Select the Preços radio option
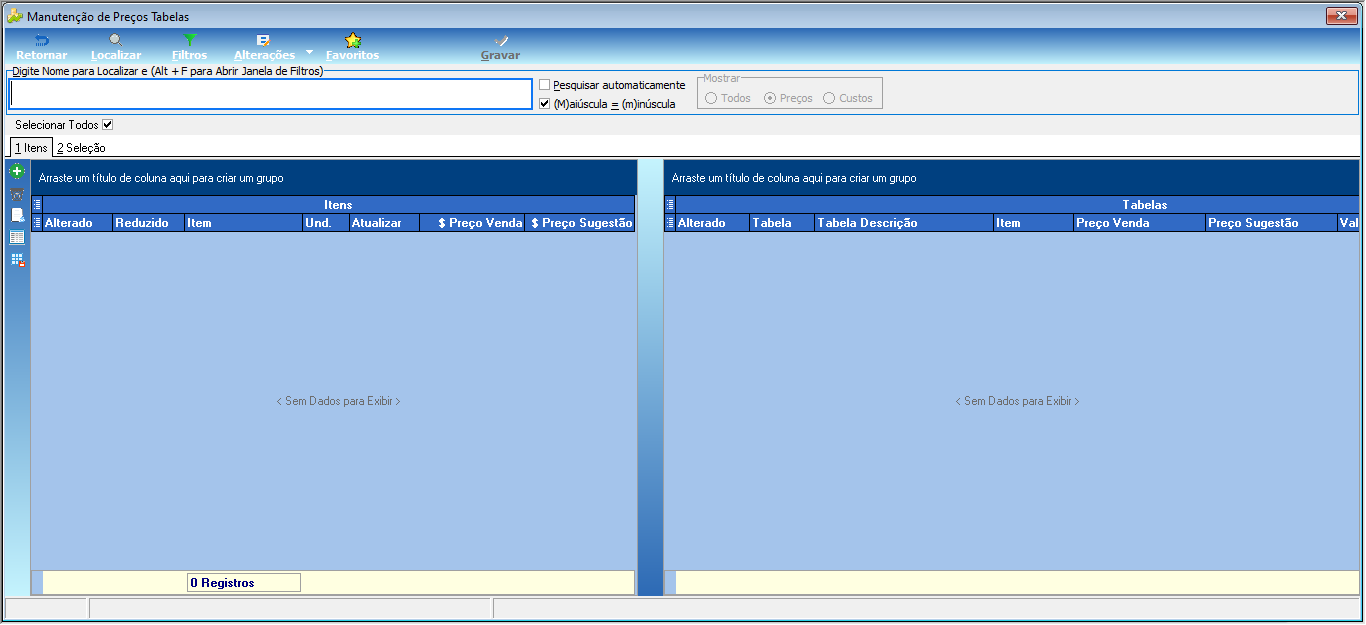This screenshot has width=1366, height=625. (x=770, y=98)
